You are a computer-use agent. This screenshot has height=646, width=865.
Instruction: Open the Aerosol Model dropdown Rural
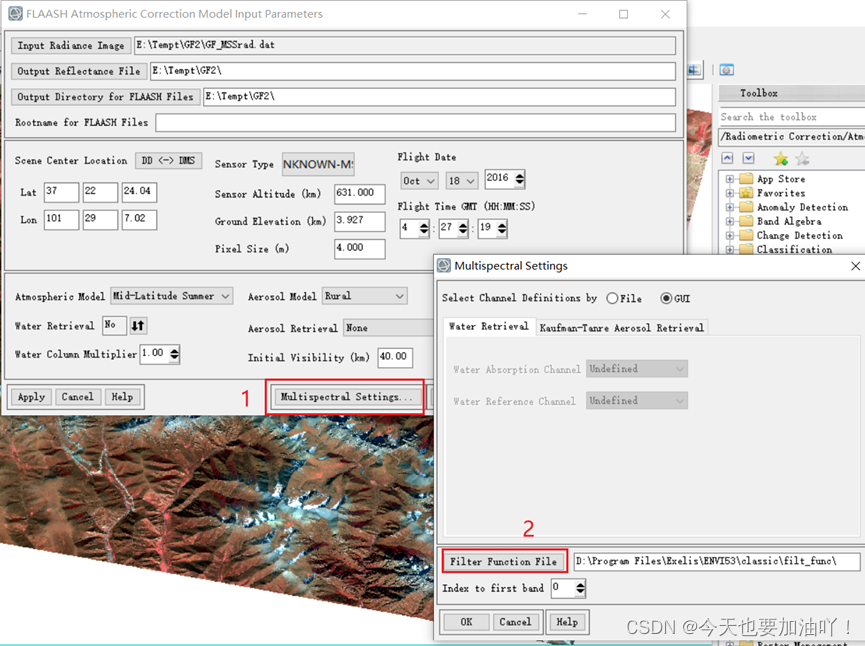(365, 296)
